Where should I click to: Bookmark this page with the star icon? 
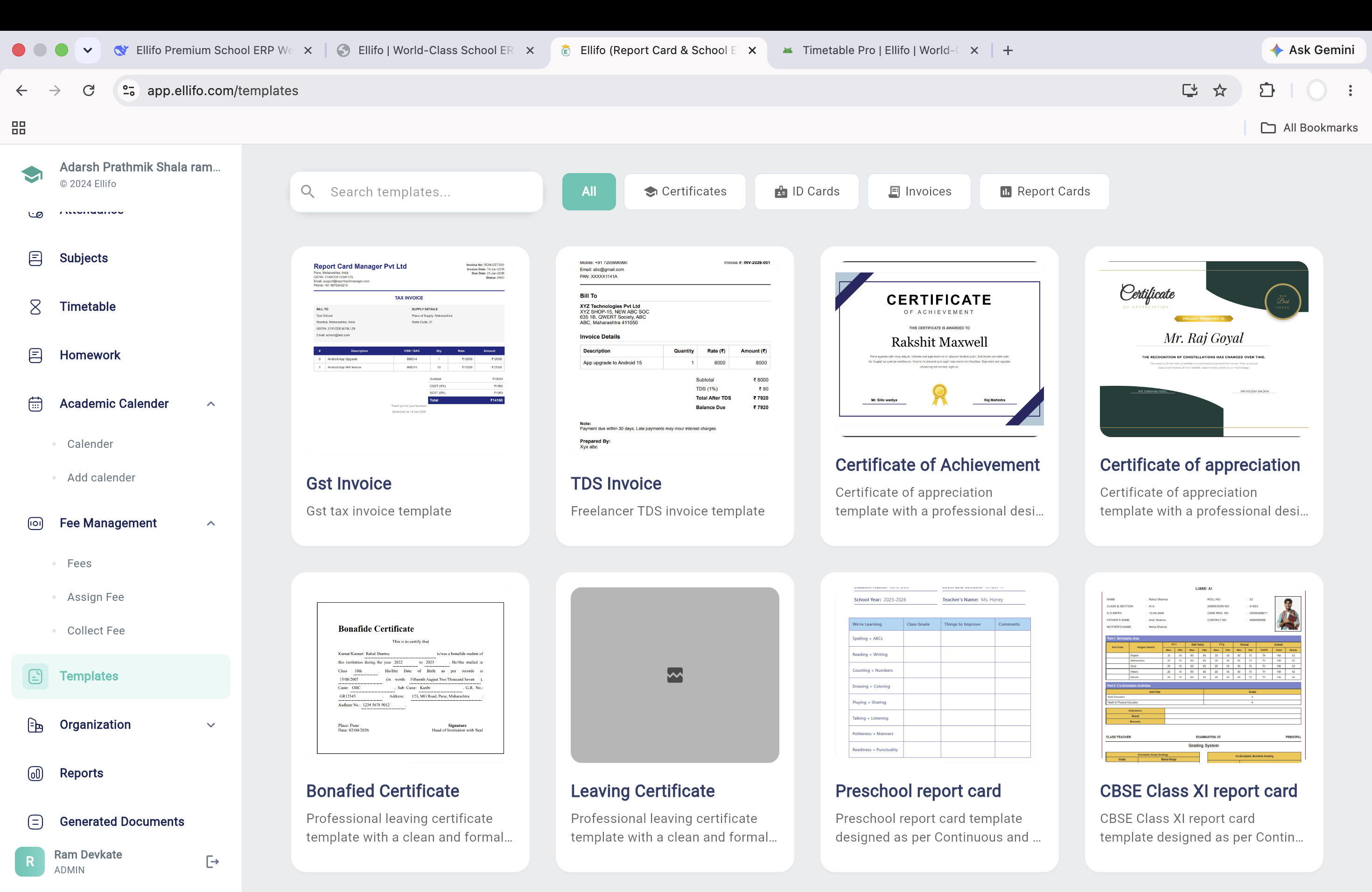[x=1220, y=91]
